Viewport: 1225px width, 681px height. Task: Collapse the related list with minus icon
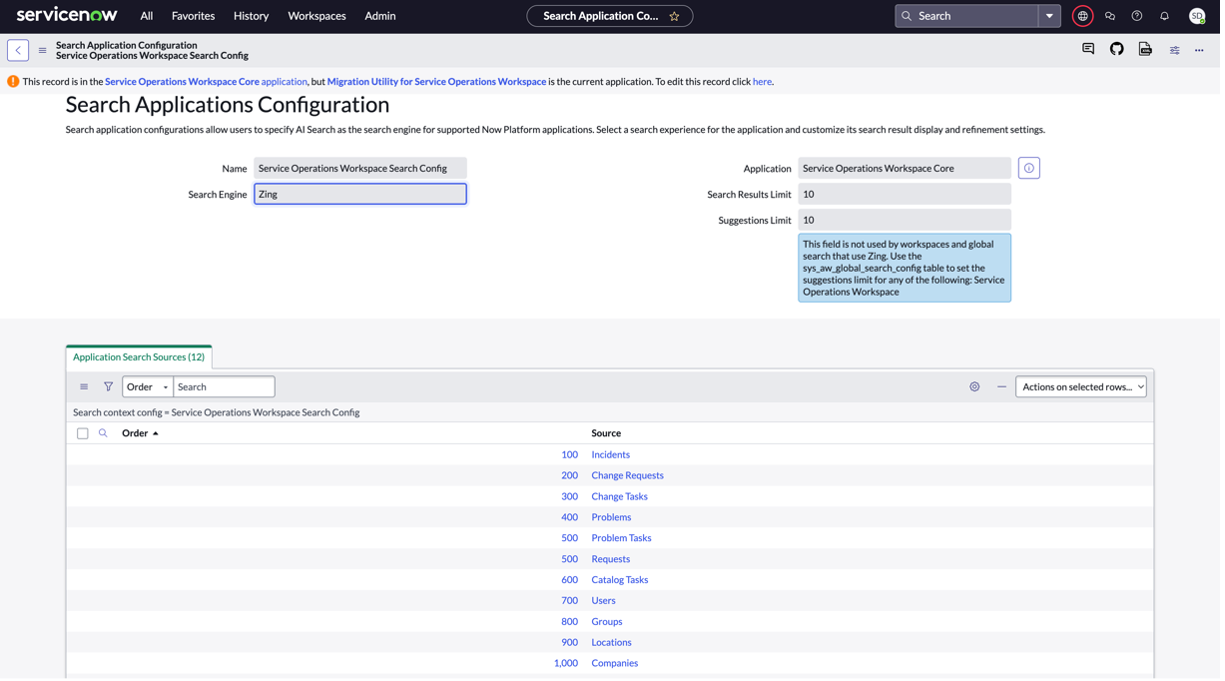[x=1005, y=388]
